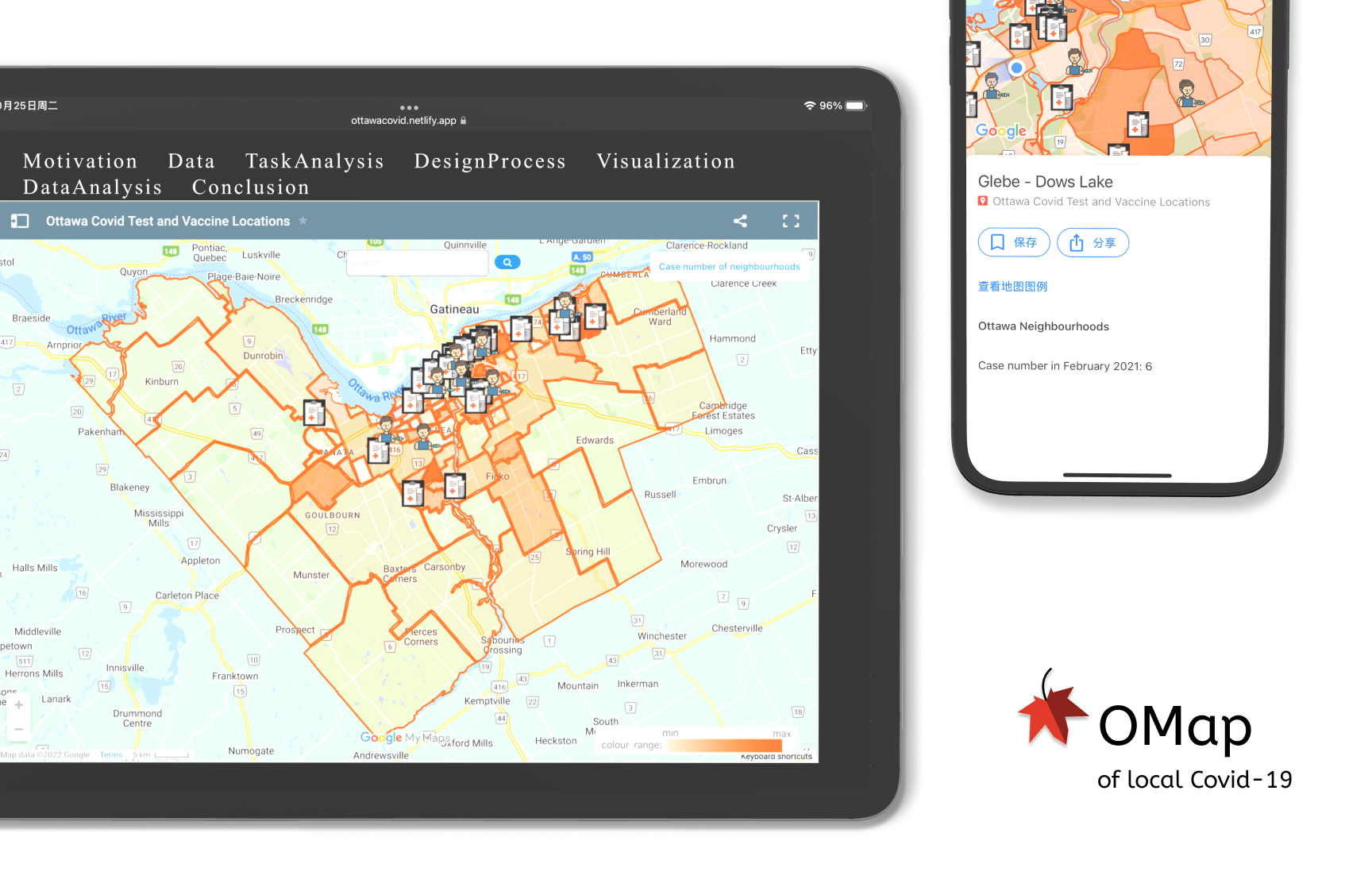Open the DataAnalysis section
Image resolution: width=1372 pixels, height=887 pixels.
click(x=92, y=187)
